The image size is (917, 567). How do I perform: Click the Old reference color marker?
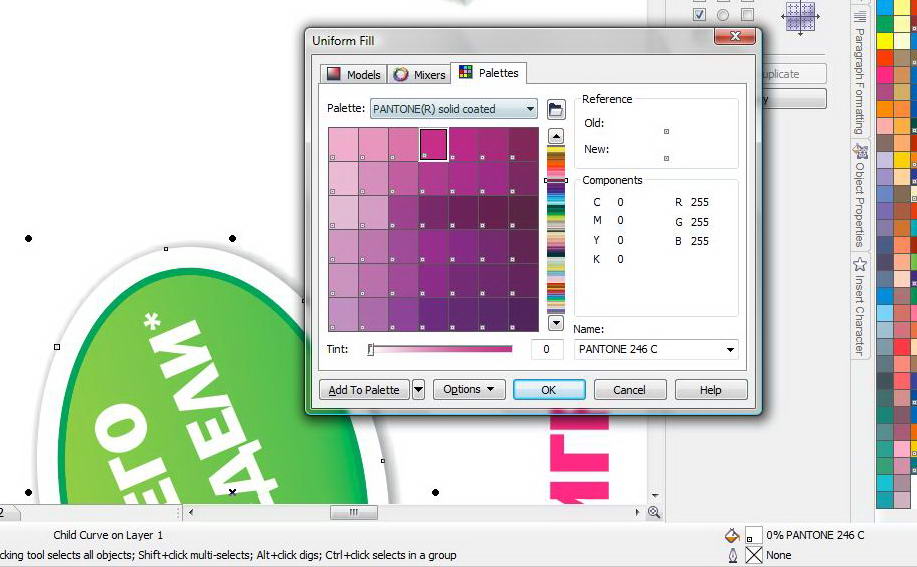[666, 132]
